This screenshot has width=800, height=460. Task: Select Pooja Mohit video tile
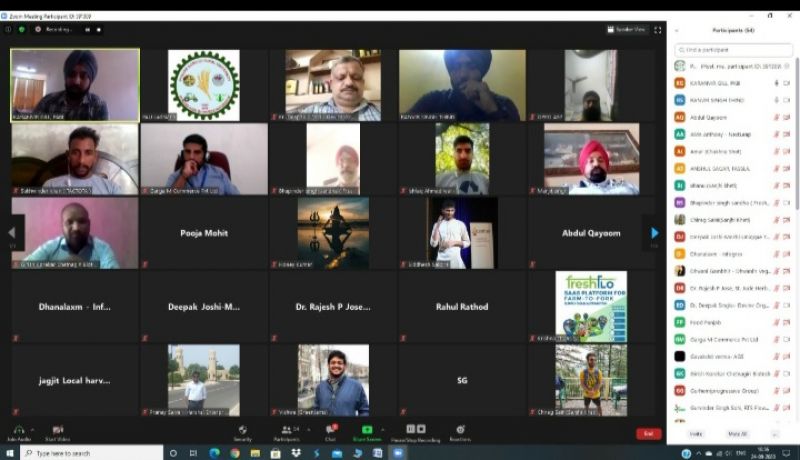[204, 233]
